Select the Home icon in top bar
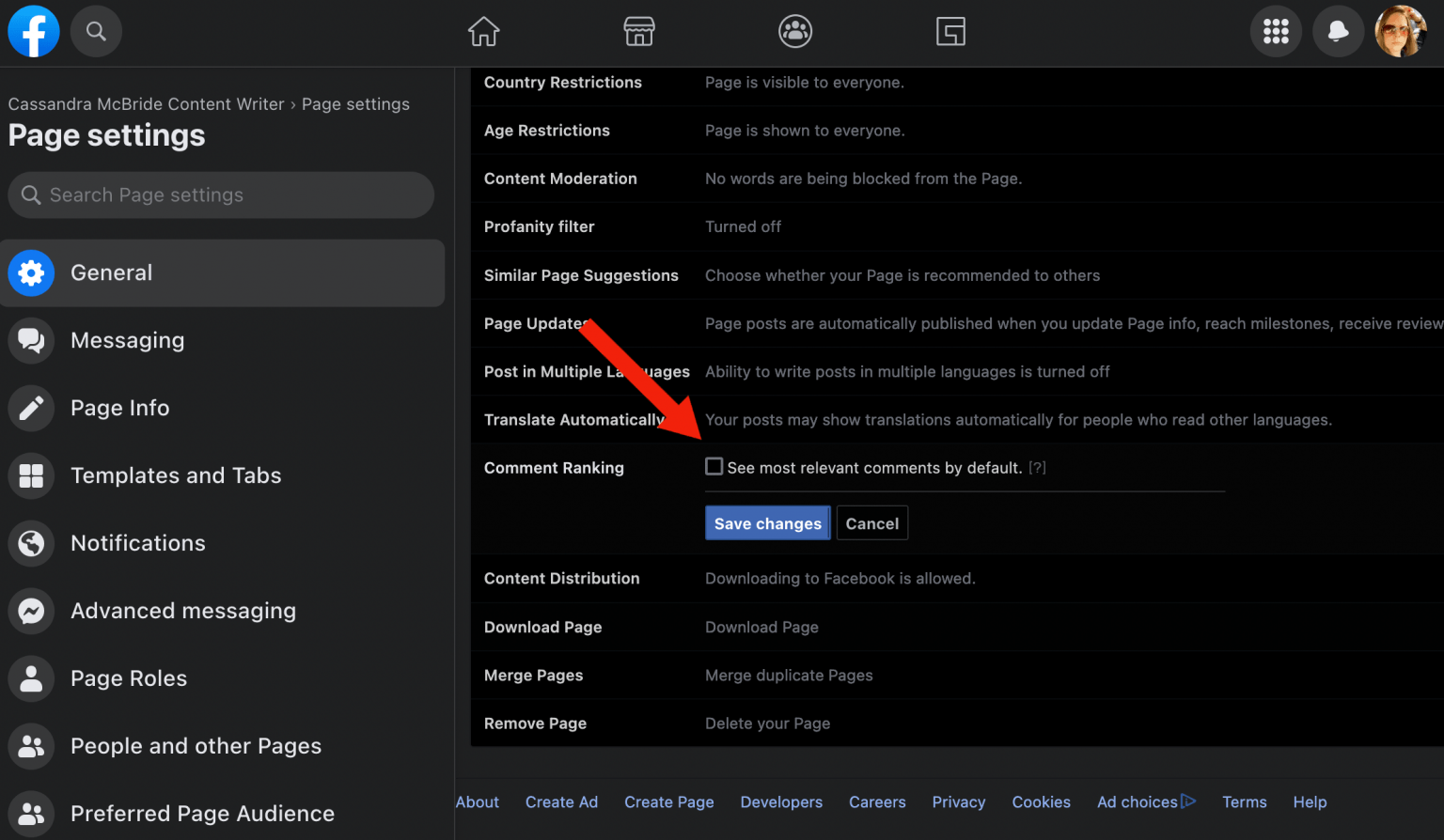This screenshot has width=1444, height=840. [483, 31]
